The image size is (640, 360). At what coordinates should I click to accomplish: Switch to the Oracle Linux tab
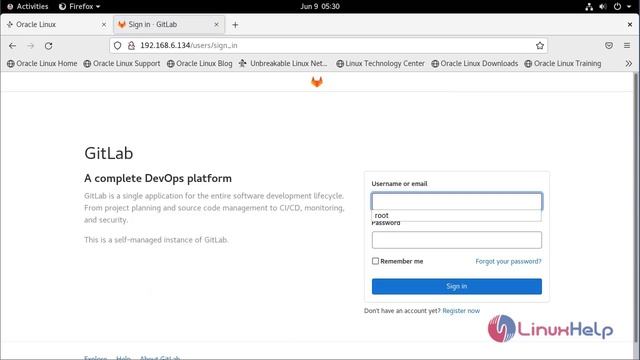coord(56,24)
